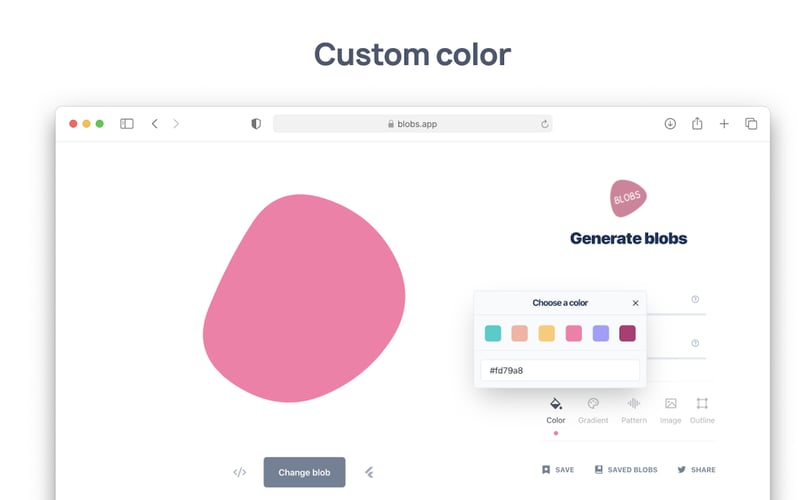Choose the Pattern fill icon

[x=634, y=404]
